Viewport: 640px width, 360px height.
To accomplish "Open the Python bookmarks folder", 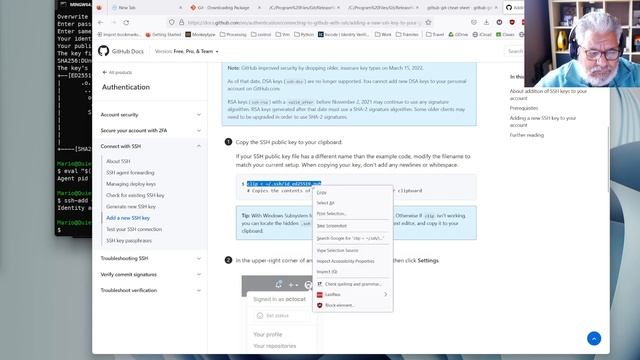I will (304, 35).
